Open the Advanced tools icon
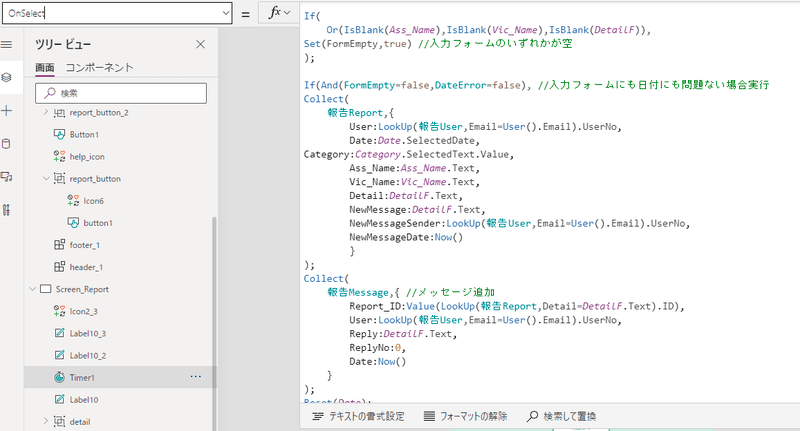 7,210
